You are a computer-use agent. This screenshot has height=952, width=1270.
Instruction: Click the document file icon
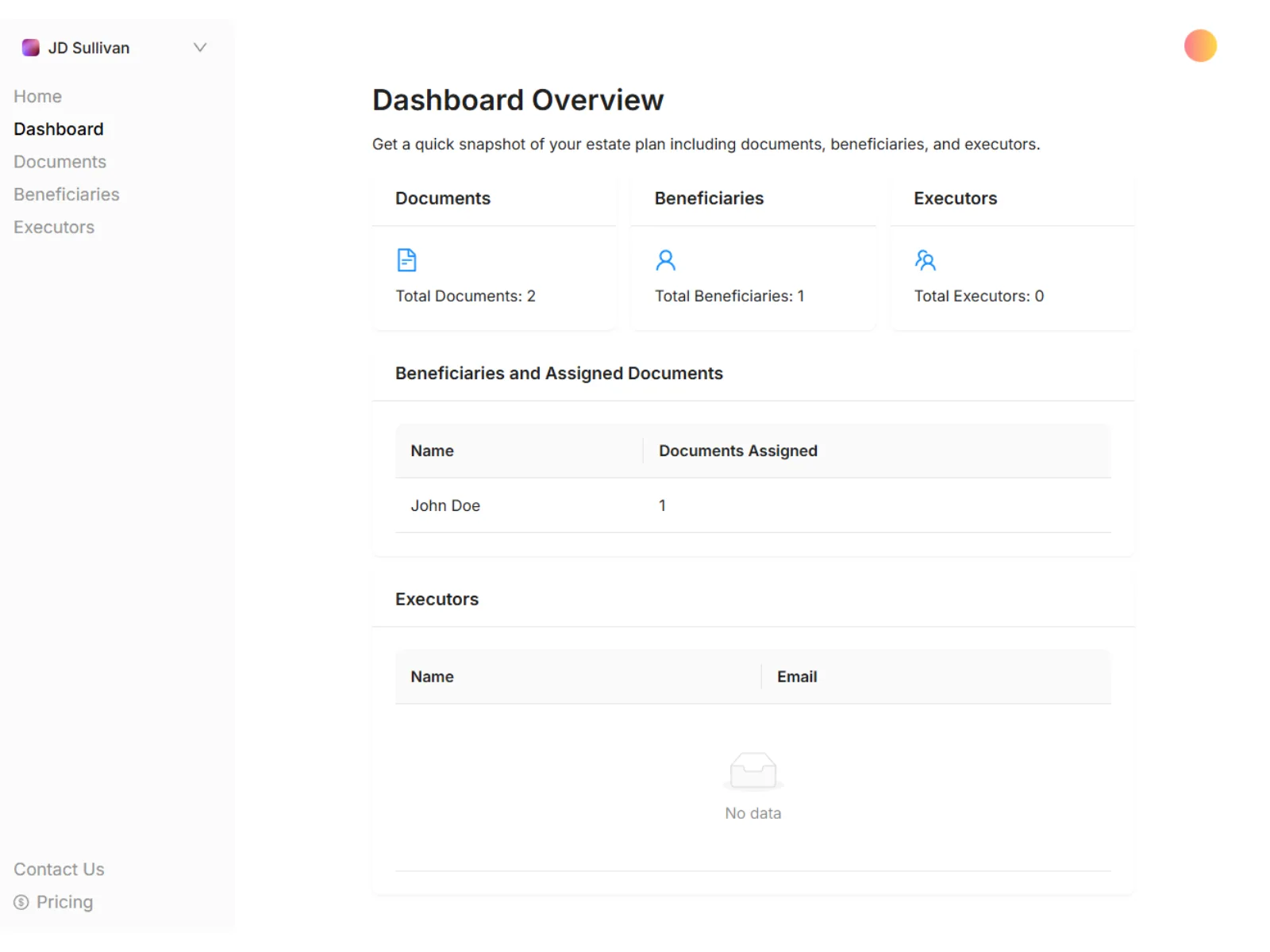point(406,260)
